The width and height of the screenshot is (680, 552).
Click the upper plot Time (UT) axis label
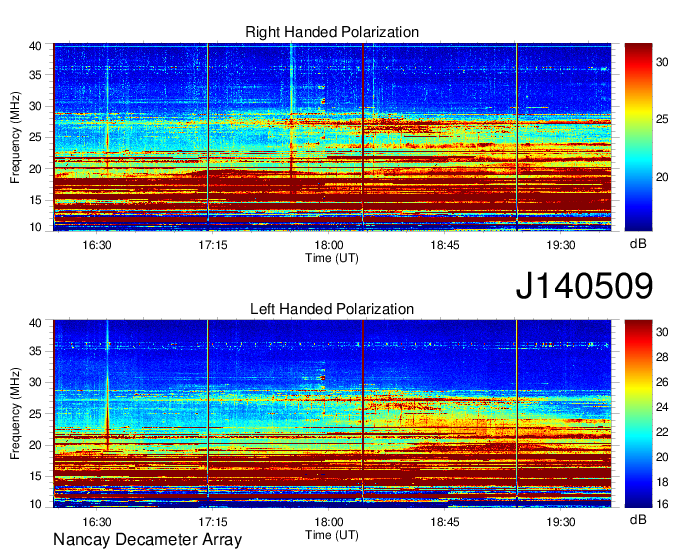[332, 258]
